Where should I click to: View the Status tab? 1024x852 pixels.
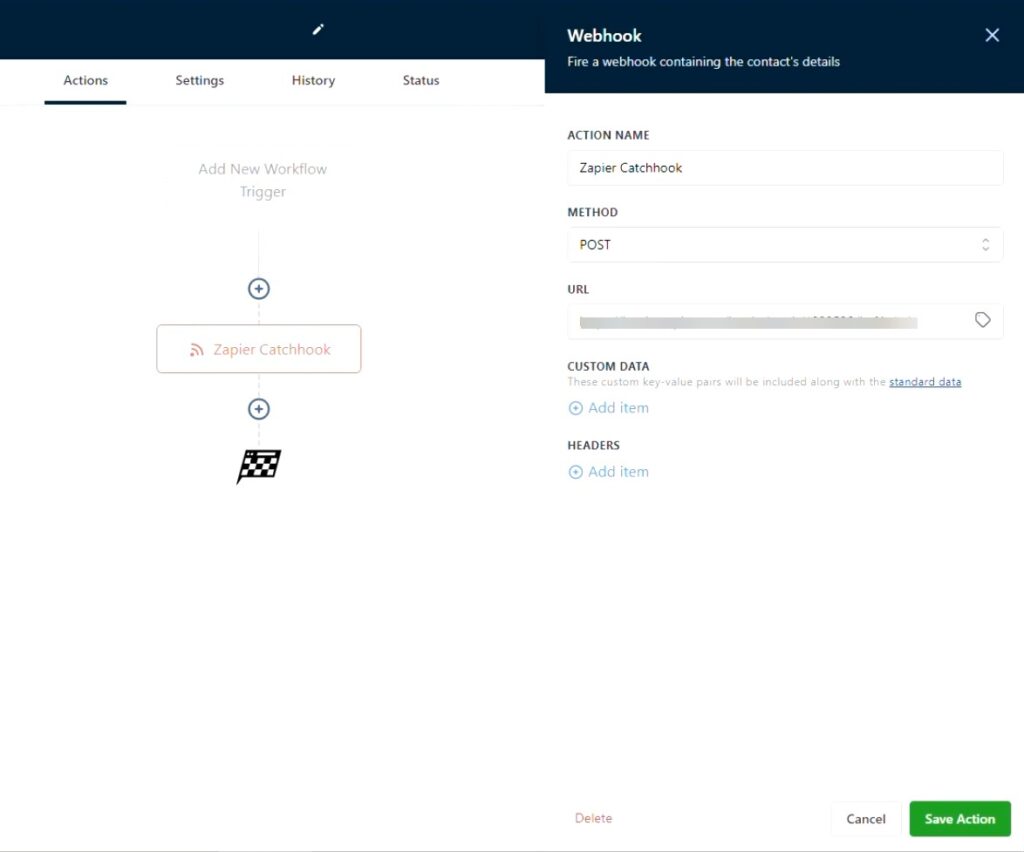(420, 80)
